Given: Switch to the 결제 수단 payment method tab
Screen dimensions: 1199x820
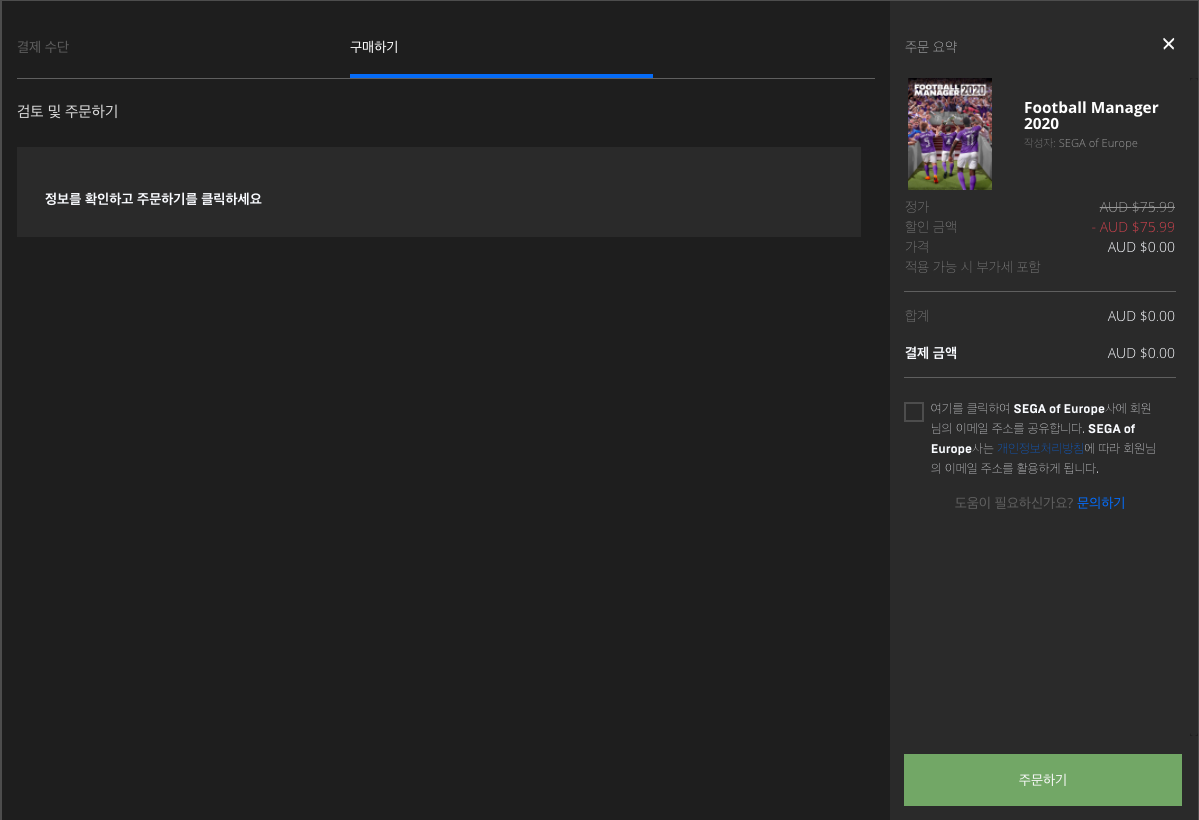Looking at the screenshot, I should coord(43,47).
